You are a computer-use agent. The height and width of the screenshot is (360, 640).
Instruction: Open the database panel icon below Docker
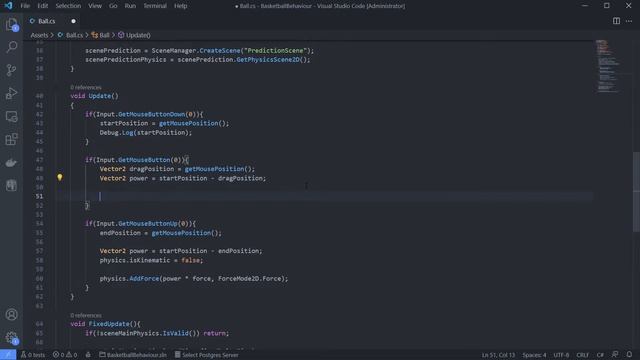(x=11, y=185)
